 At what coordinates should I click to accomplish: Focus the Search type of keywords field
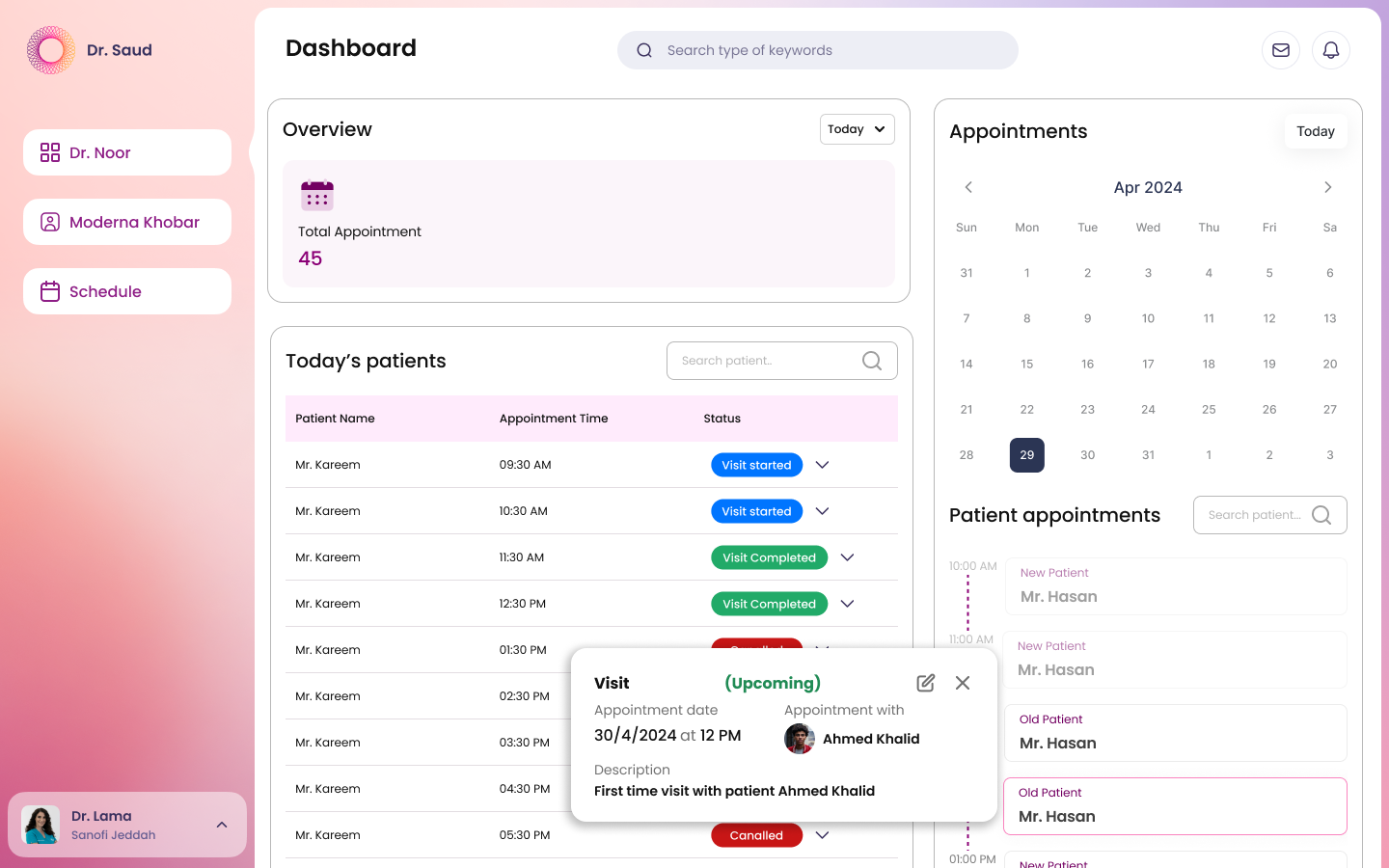[x=818, y=50]
